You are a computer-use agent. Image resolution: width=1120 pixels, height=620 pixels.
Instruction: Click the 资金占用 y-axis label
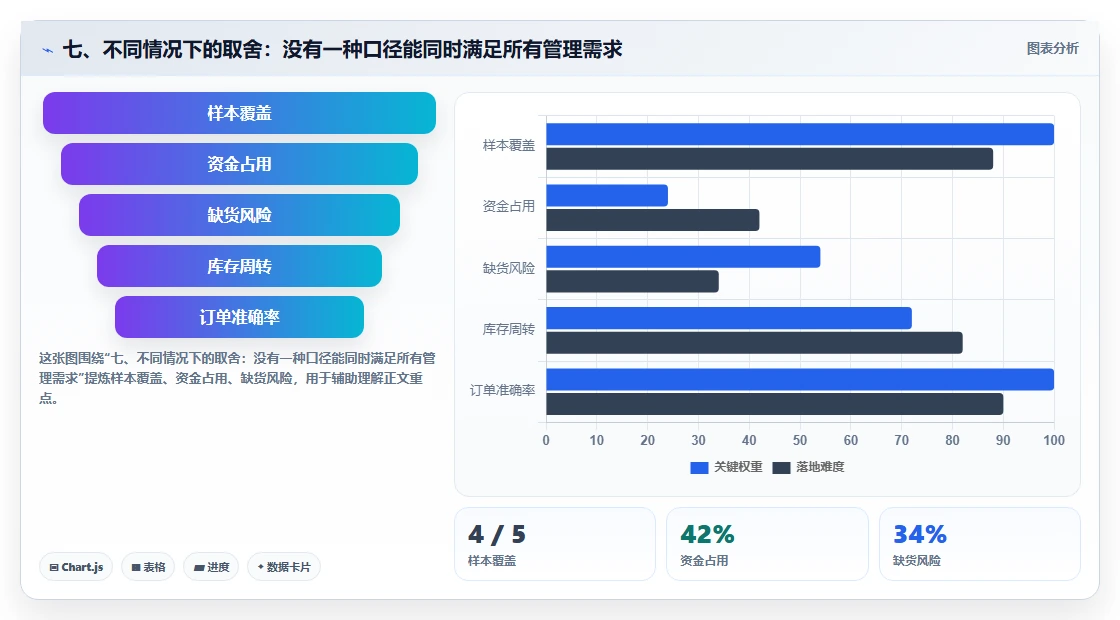[x=509, y=206]
